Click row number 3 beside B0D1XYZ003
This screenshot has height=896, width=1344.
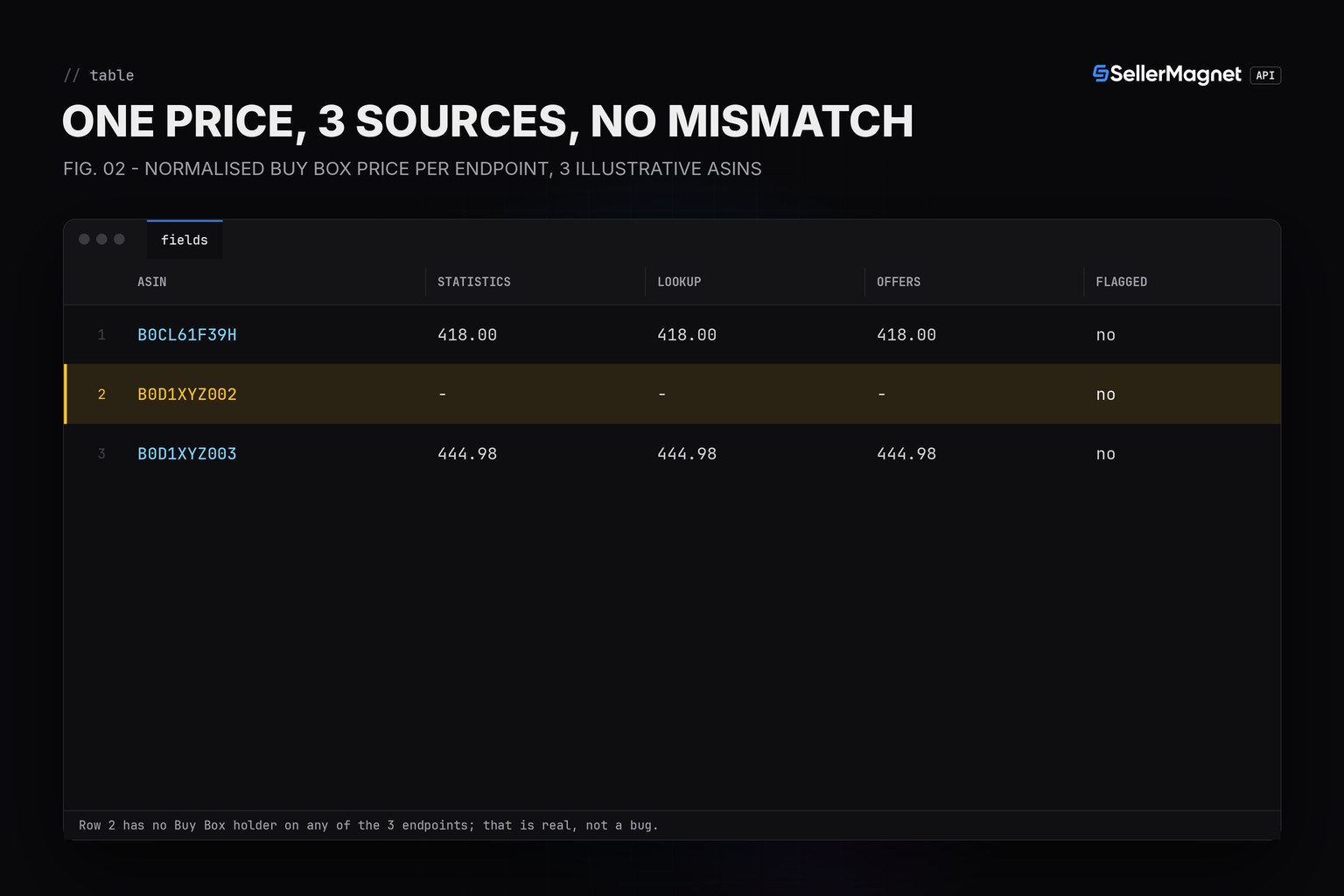coord(101,454)
